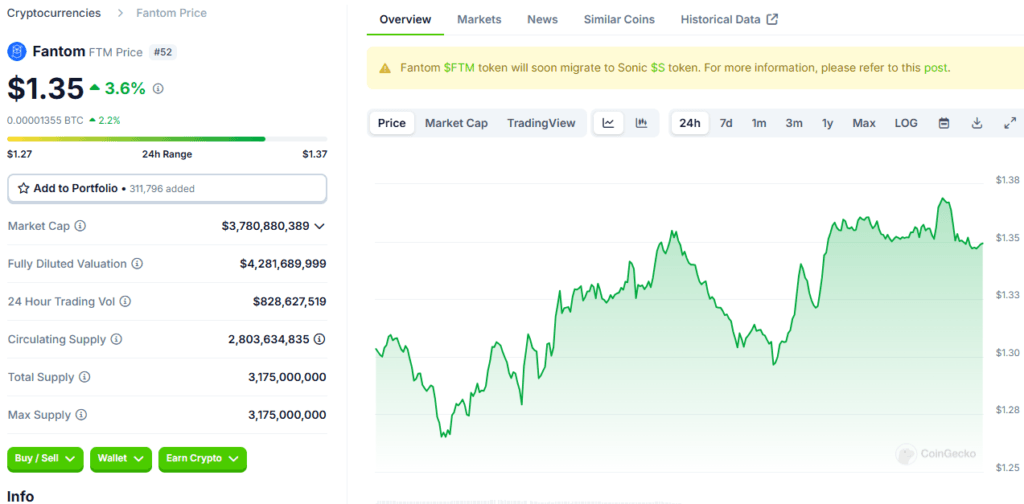The image size is (1024, 504).
Task: Click the Info section heading
Action: pos(20,496)
